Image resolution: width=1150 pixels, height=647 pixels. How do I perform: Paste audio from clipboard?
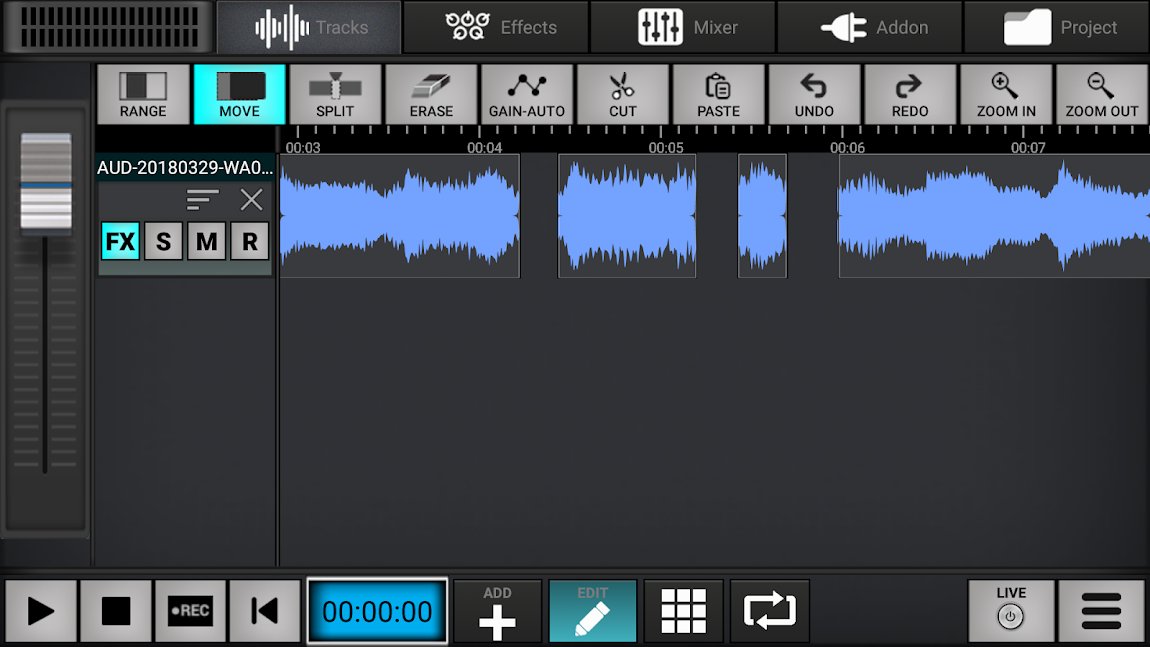(718, 93)
